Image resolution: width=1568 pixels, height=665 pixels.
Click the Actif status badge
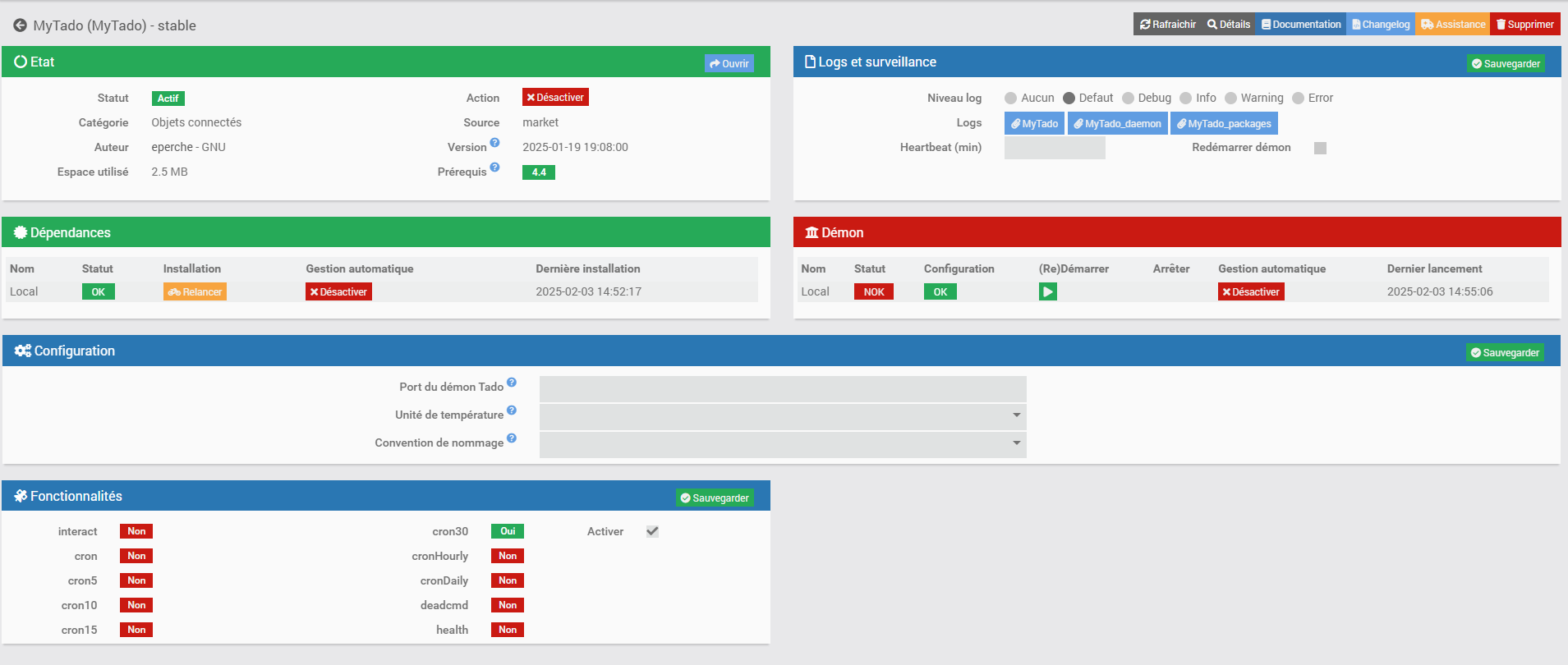[168, 99]
